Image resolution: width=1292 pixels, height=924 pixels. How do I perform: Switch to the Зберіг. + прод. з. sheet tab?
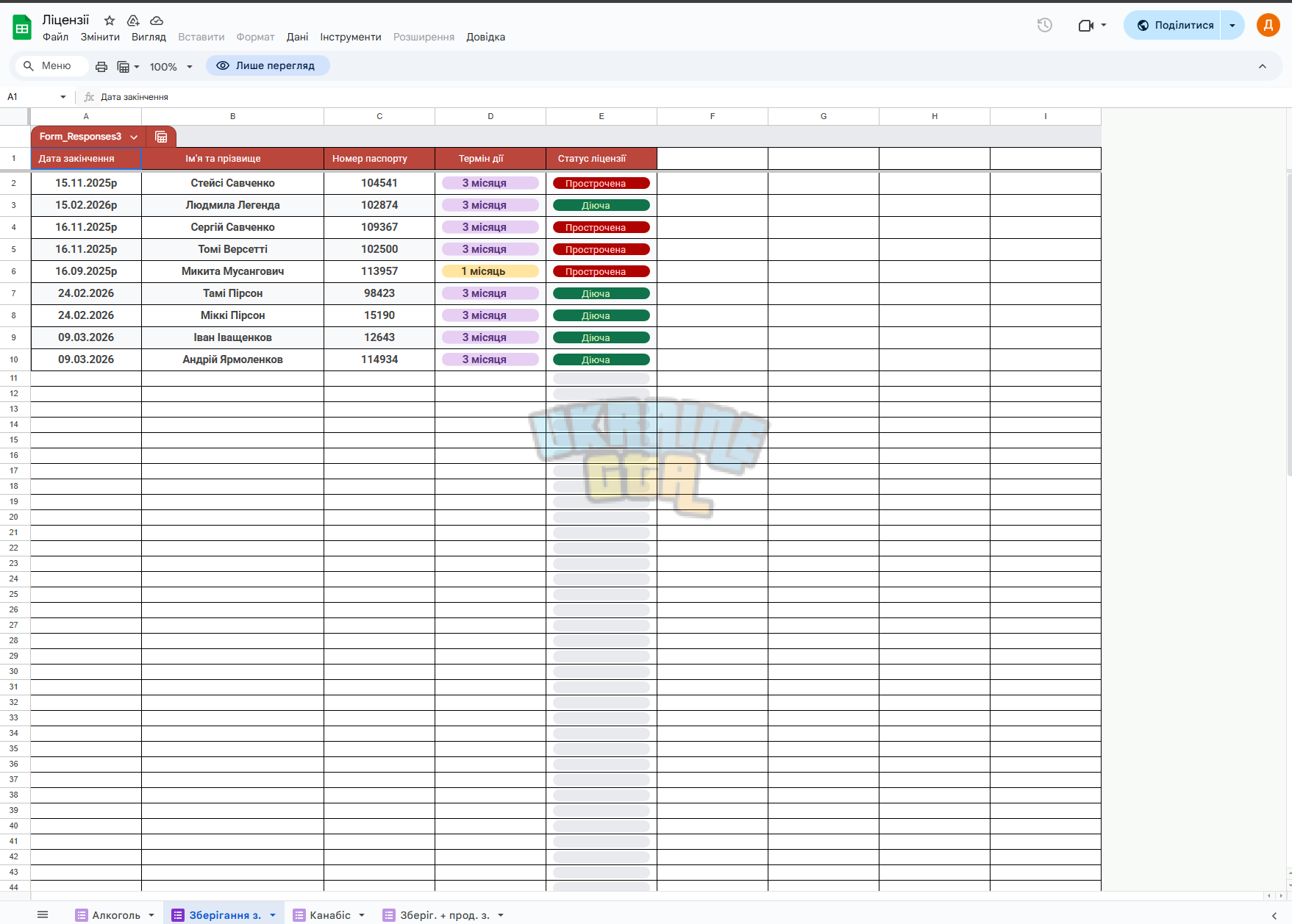(x=444, y=915)
